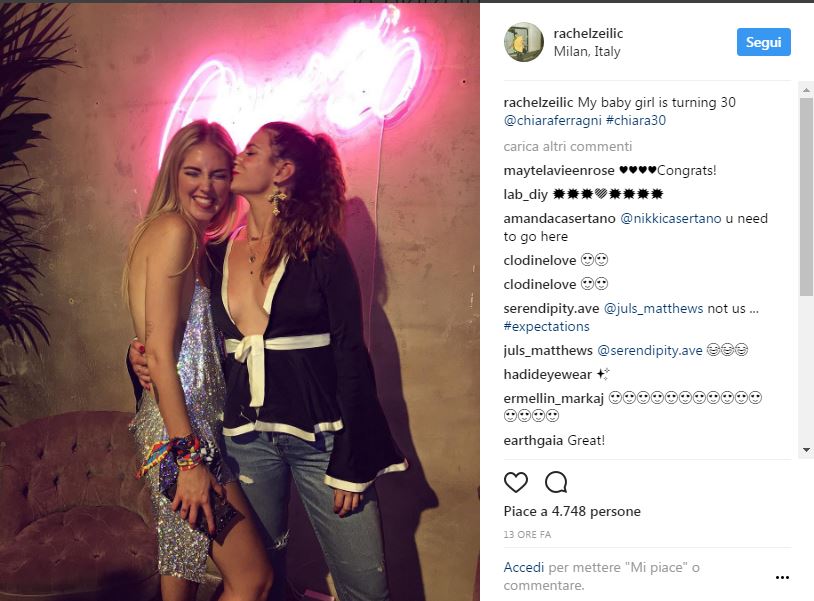Image resolution: width=814 pixels, height=601 pixels.
Task: Open the @nikkicasertano mention
Action: (671, 218)
